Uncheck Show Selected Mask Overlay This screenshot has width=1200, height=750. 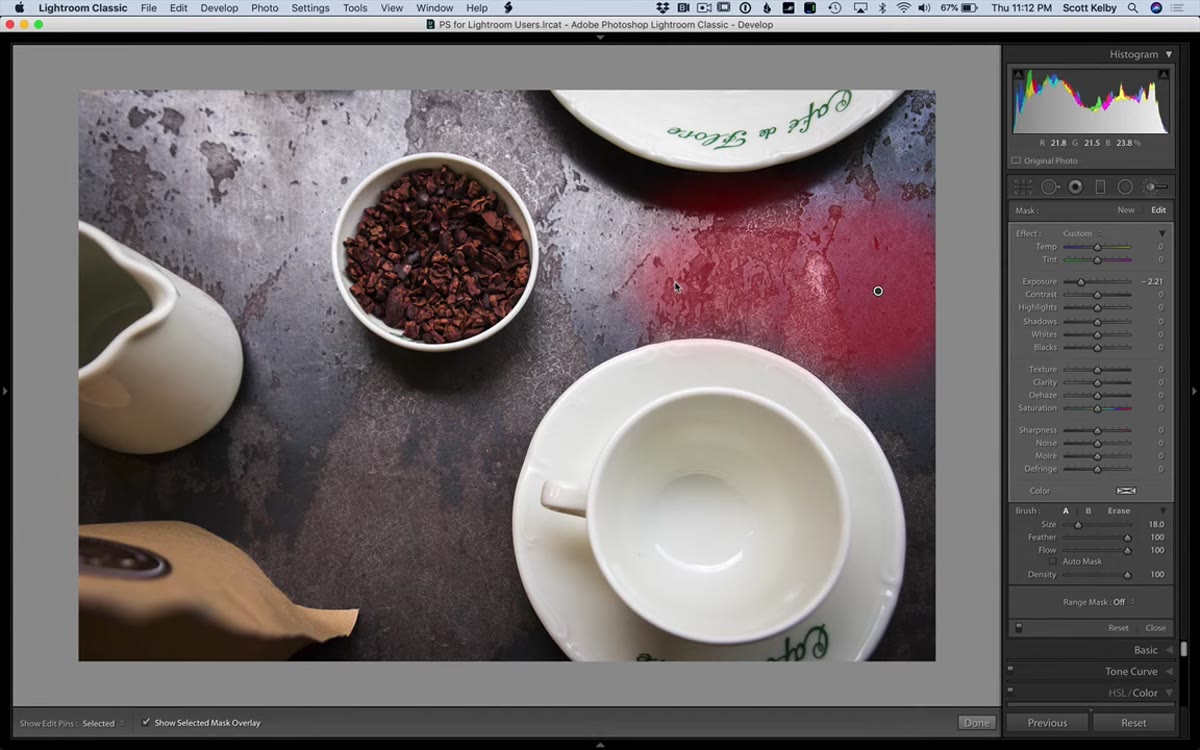coord(146,722)
